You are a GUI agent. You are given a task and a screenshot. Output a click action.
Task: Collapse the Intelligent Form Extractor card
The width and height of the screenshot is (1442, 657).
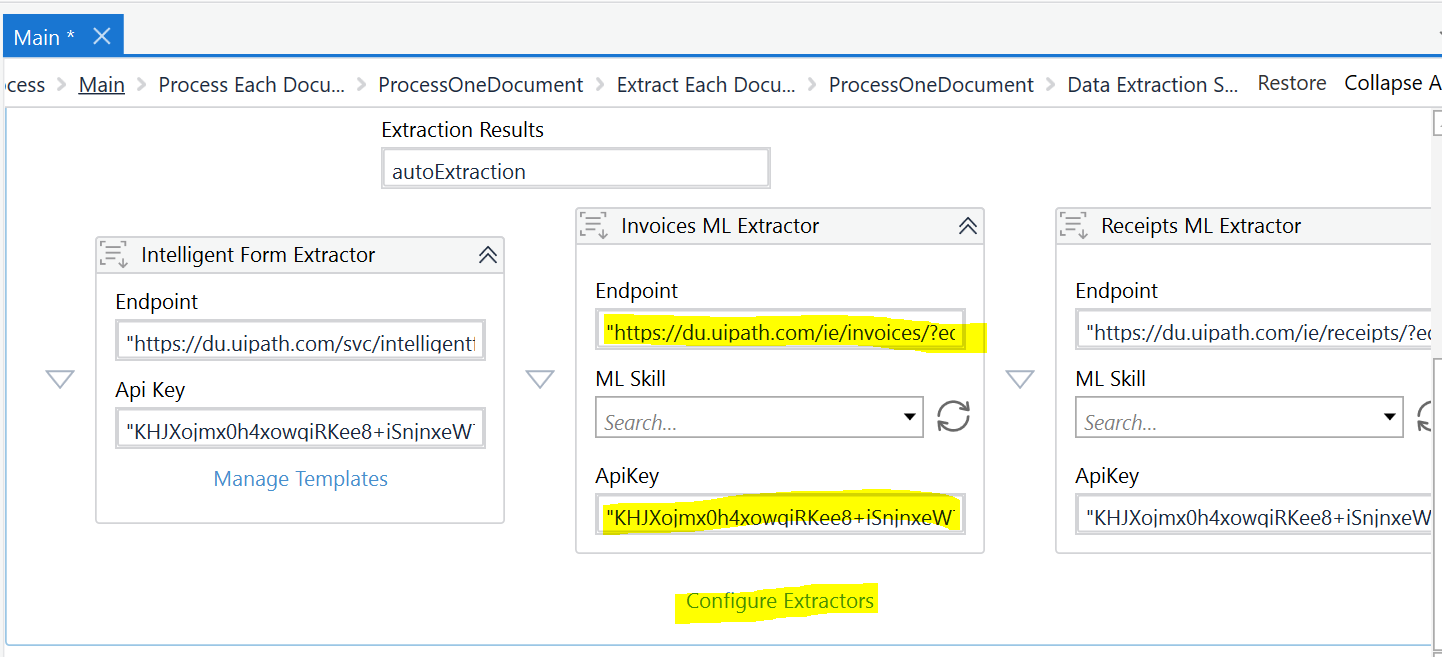(487, 255)
